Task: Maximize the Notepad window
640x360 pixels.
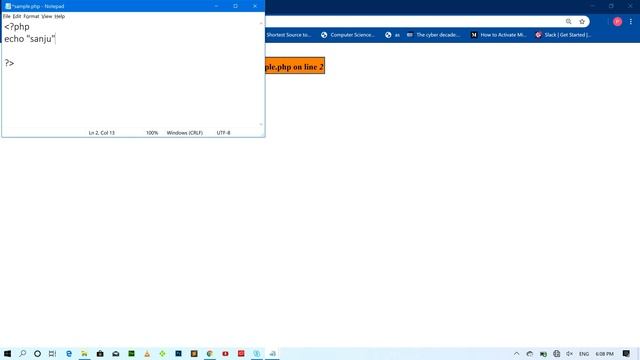Action: coord(236,6)
